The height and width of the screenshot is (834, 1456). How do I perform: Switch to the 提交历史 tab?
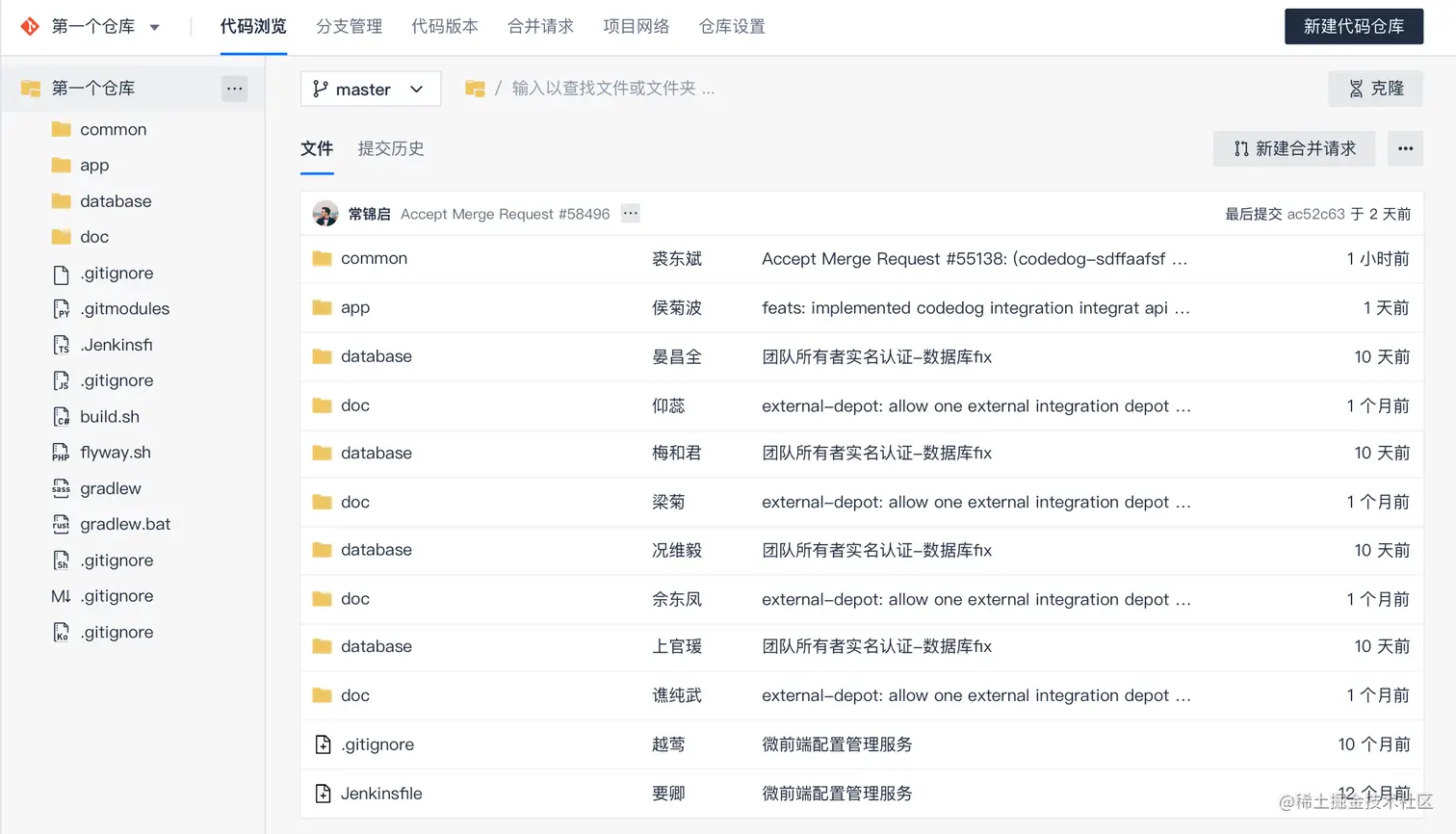[391, 148]
